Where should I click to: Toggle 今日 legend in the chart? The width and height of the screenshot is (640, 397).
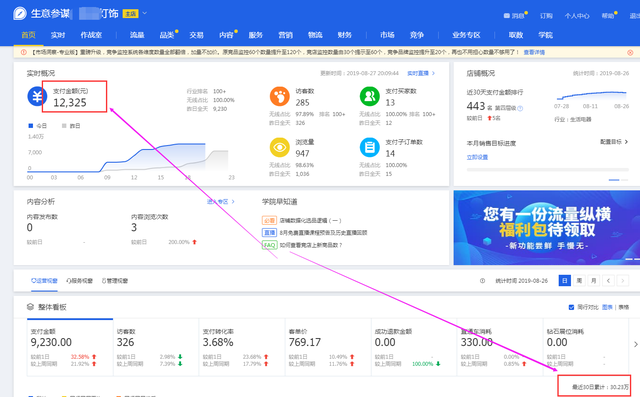pos(38,126)
